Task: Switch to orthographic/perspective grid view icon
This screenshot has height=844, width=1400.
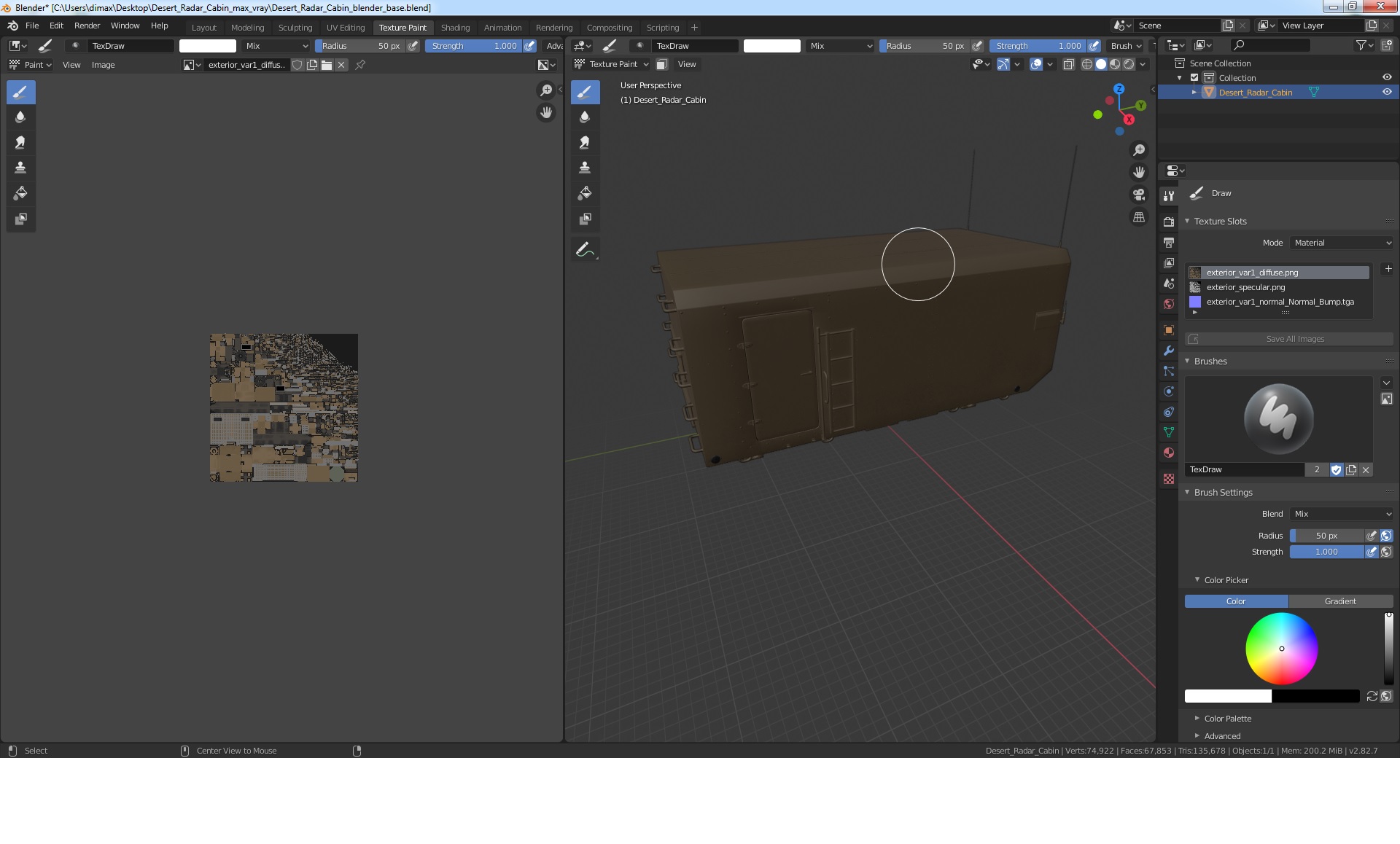Action: (1139, 217)
